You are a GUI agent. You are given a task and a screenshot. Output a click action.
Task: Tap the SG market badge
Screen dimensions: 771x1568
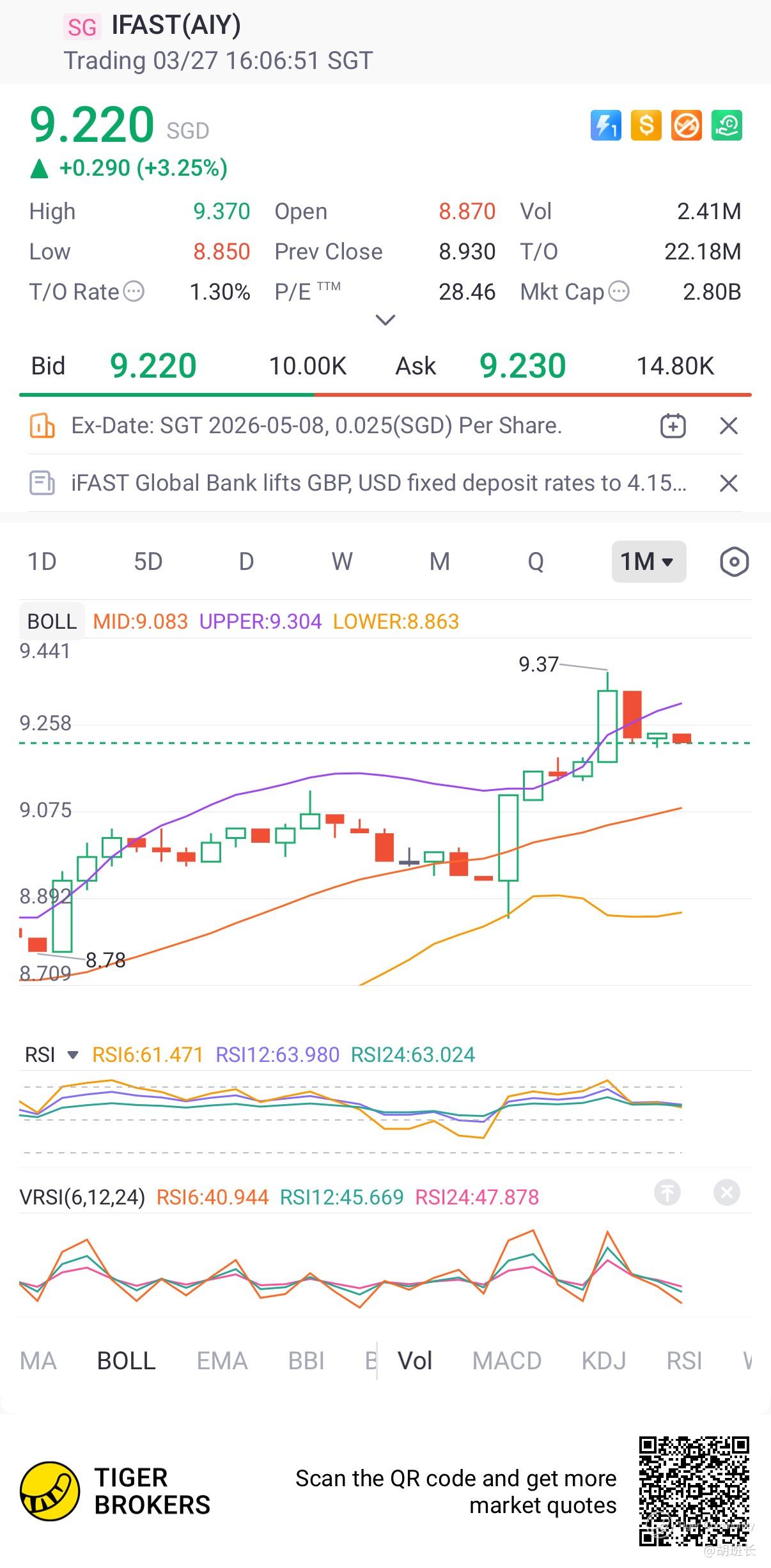coord(82,27)
